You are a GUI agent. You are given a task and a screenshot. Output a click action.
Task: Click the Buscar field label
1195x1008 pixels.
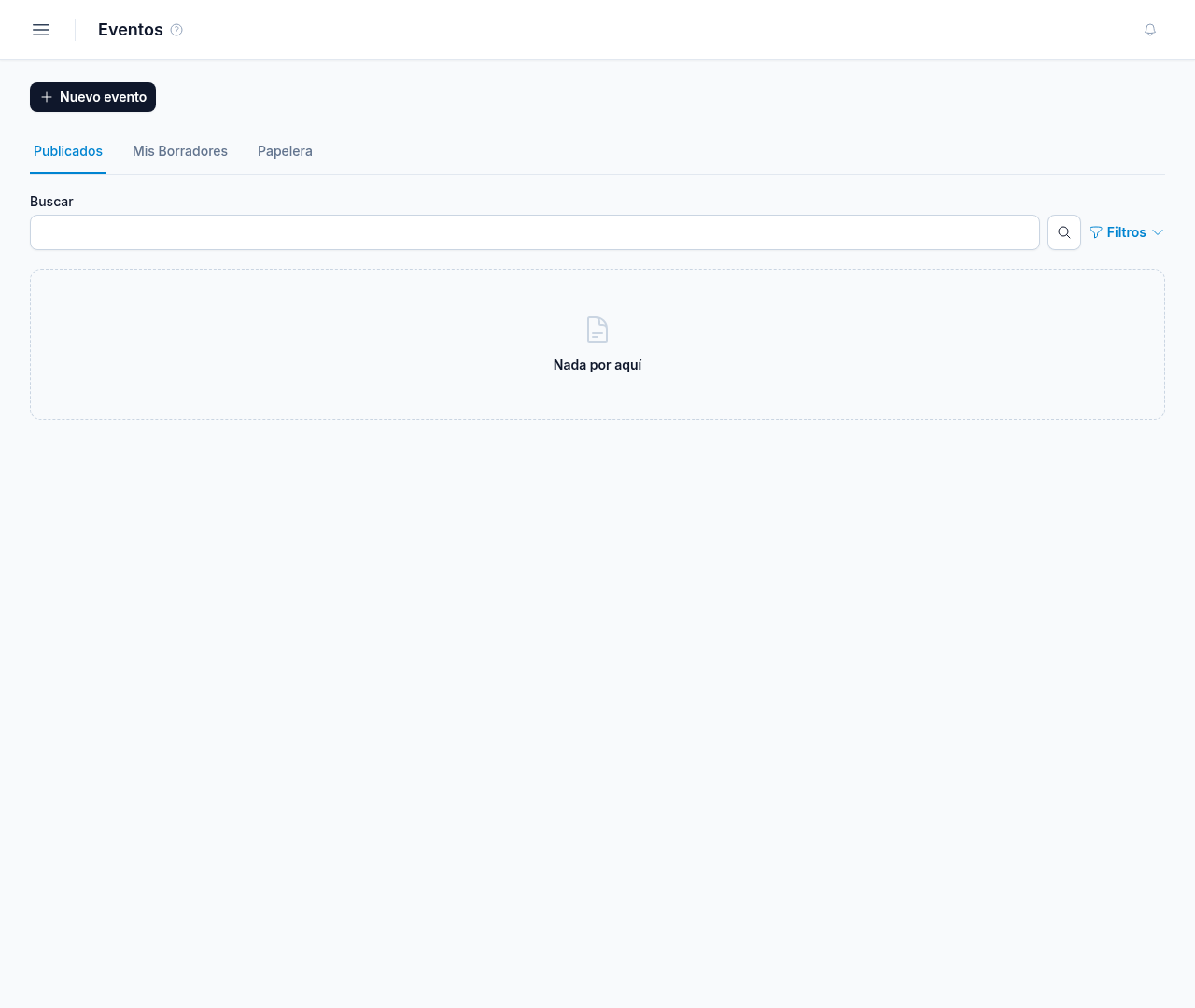pyautogui.click(x=51, y=202)
